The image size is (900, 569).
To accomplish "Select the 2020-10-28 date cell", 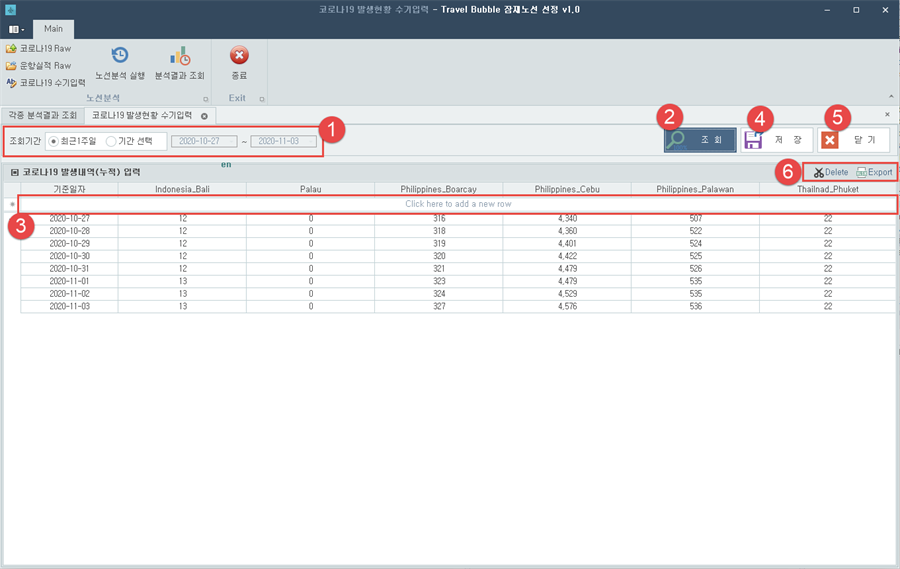I will (69, 231).
